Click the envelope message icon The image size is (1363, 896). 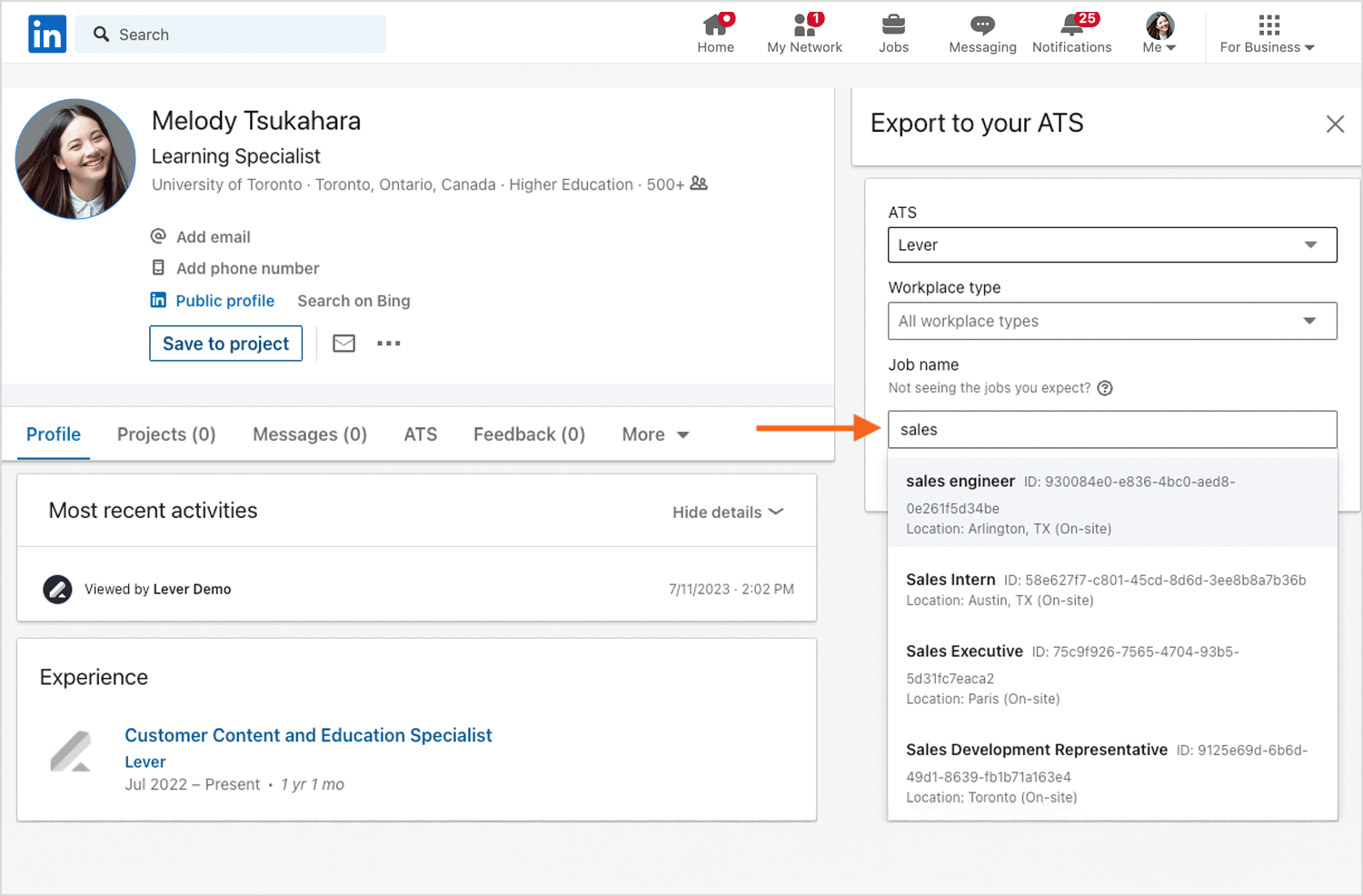344,343
